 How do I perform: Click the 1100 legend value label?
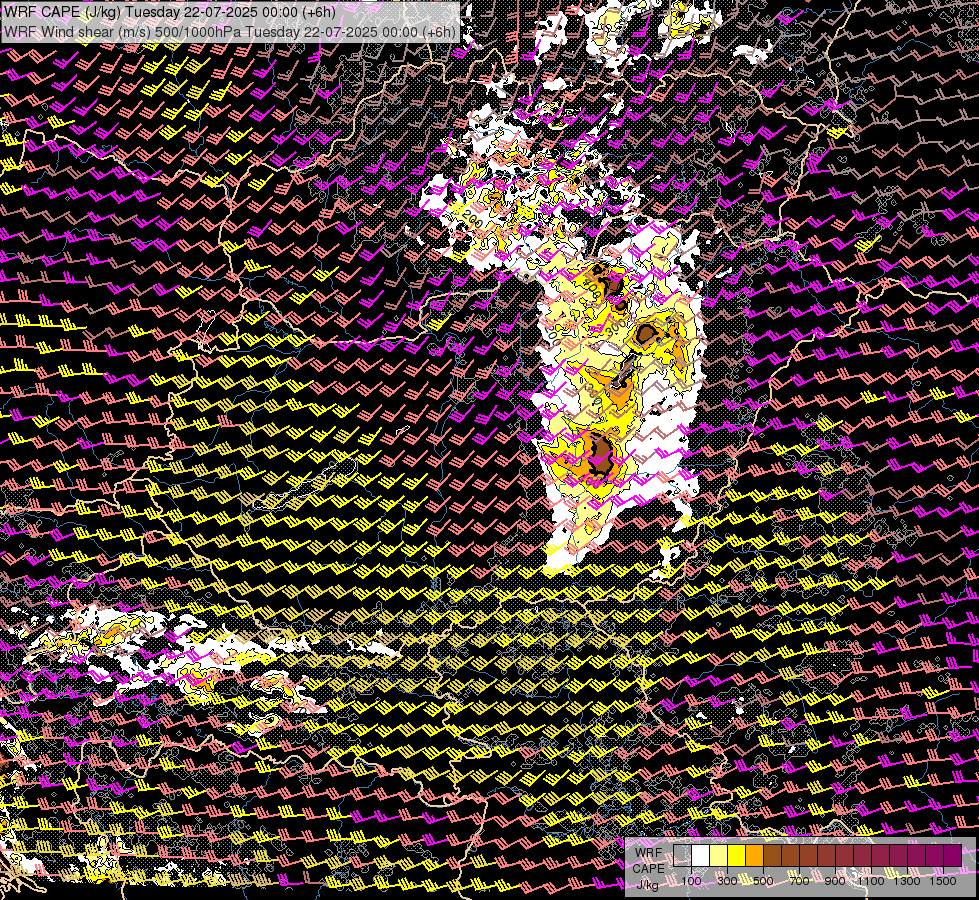870,881
